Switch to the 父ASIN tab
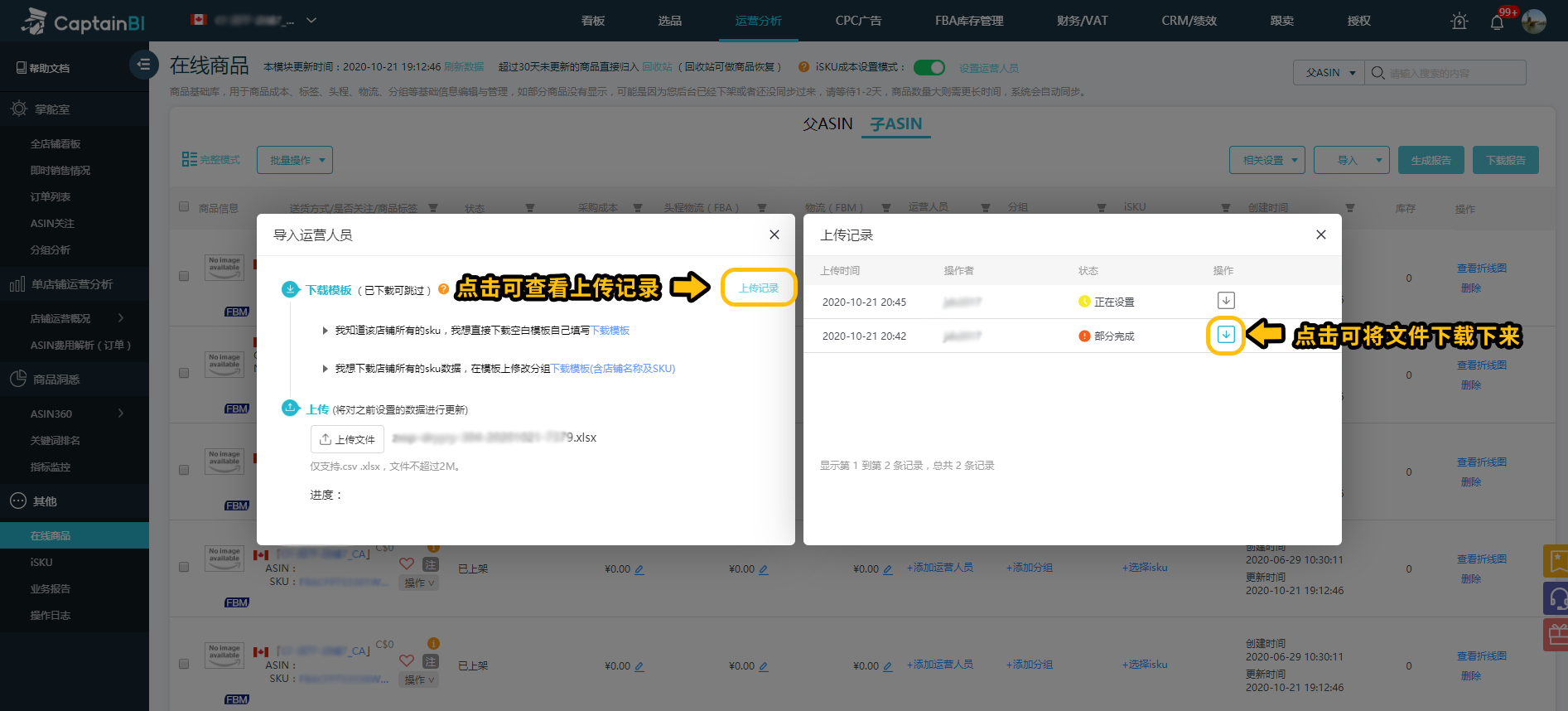 pyautogui.click(x=827, y=123)
